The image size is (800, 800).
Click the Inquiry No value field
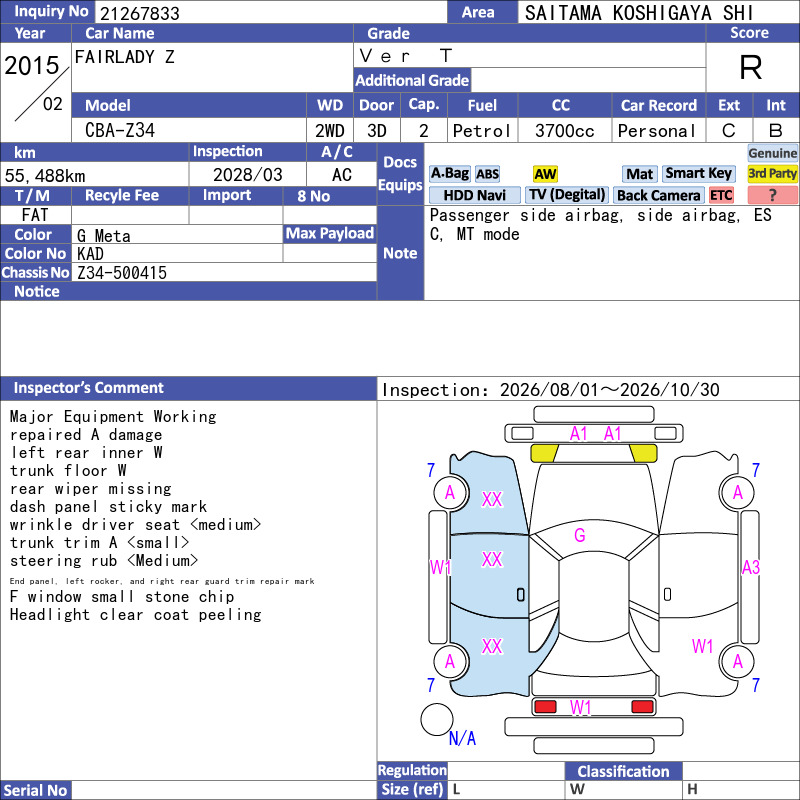click(271, 12)
